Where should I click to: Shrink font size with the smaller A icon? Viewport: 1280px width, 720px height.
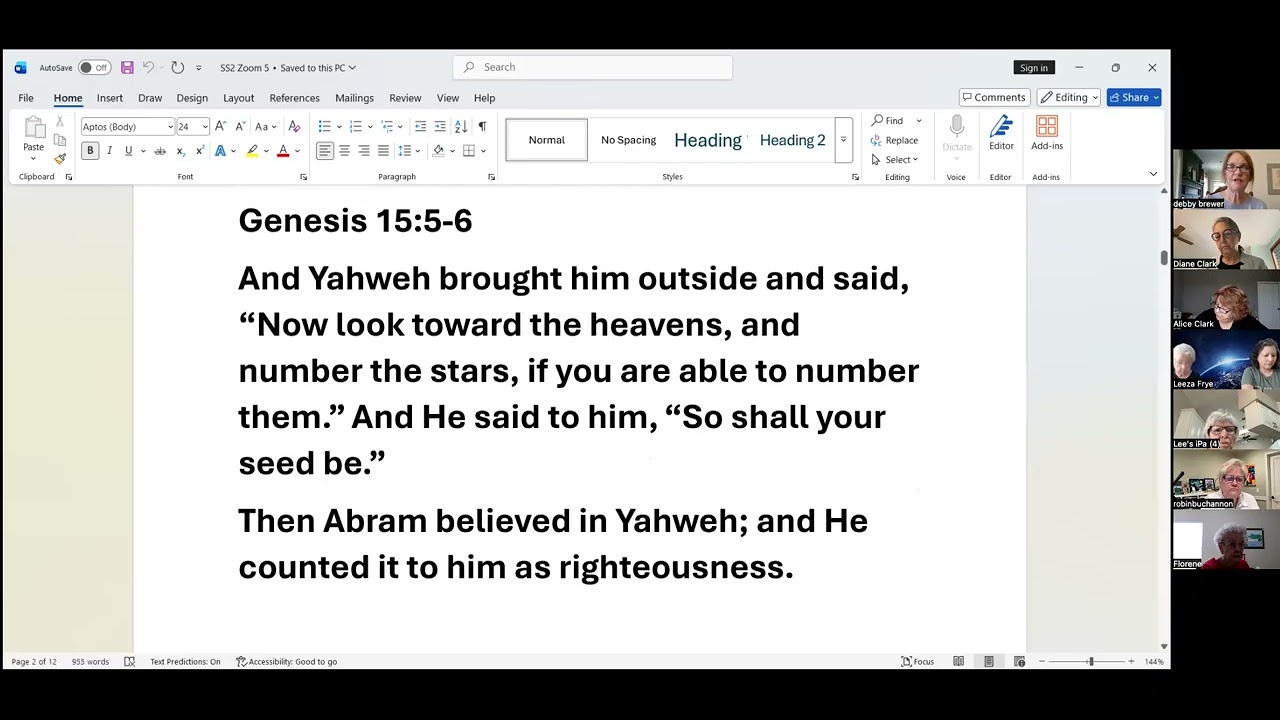[239, 126]
